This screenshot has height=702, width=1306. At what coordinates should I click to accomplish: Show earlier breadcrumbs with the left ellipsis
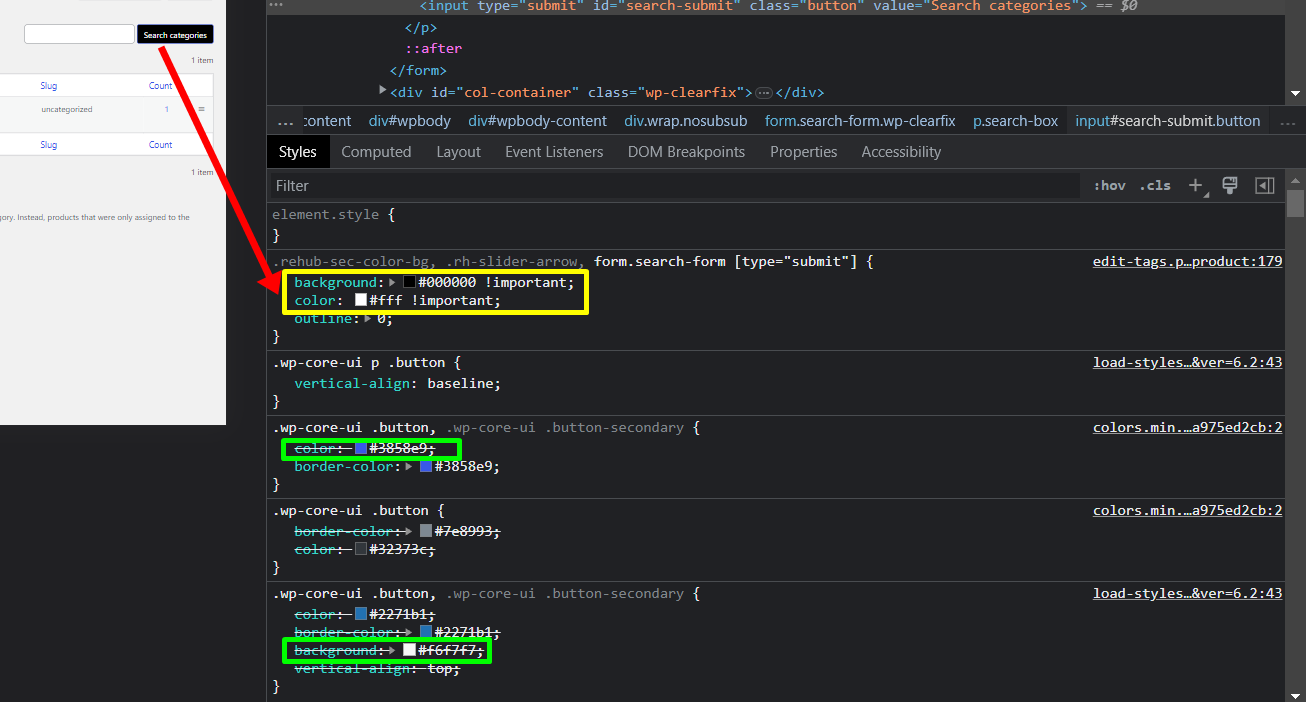(x=285, y=121)
